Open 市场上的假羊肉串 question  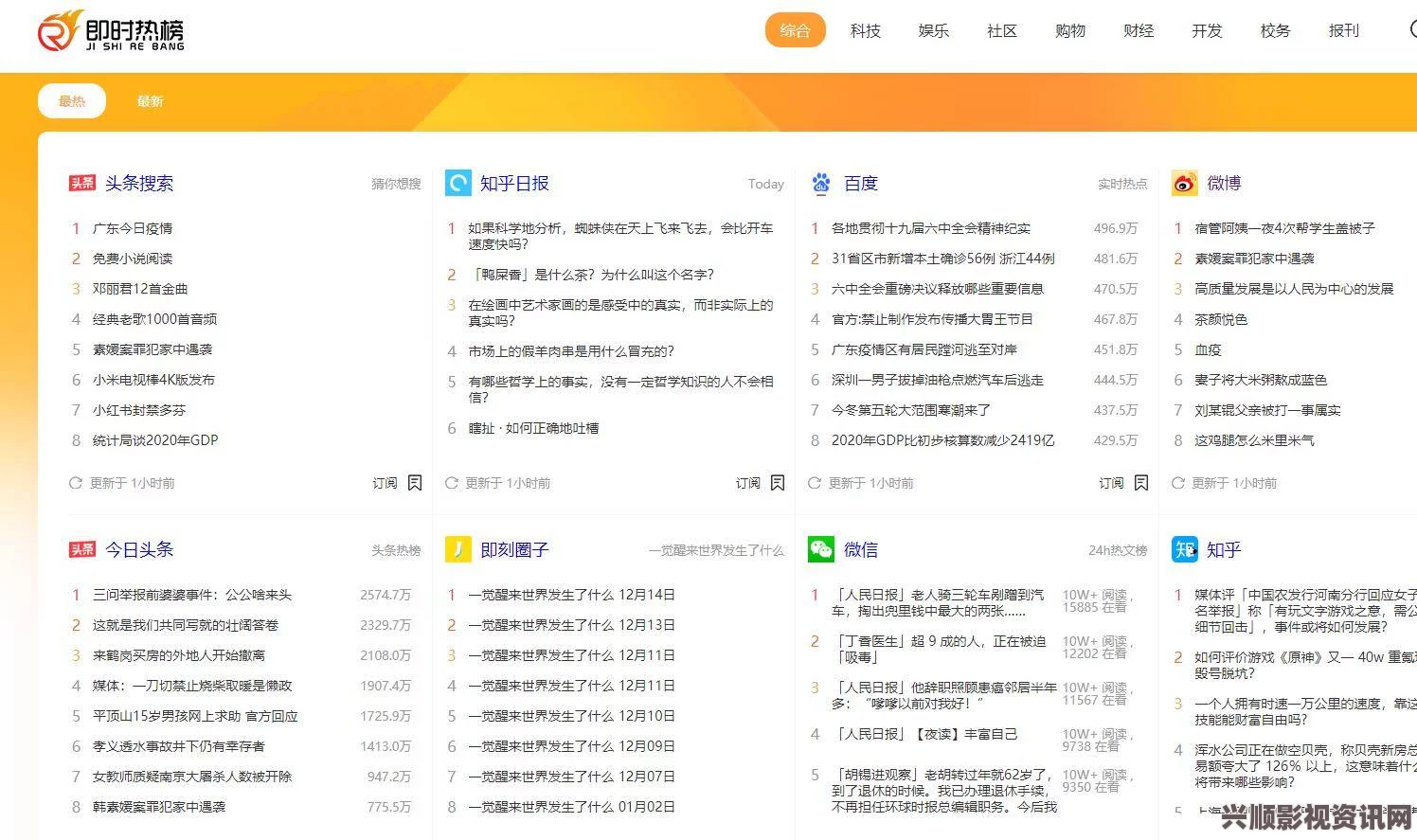(571, 351)
